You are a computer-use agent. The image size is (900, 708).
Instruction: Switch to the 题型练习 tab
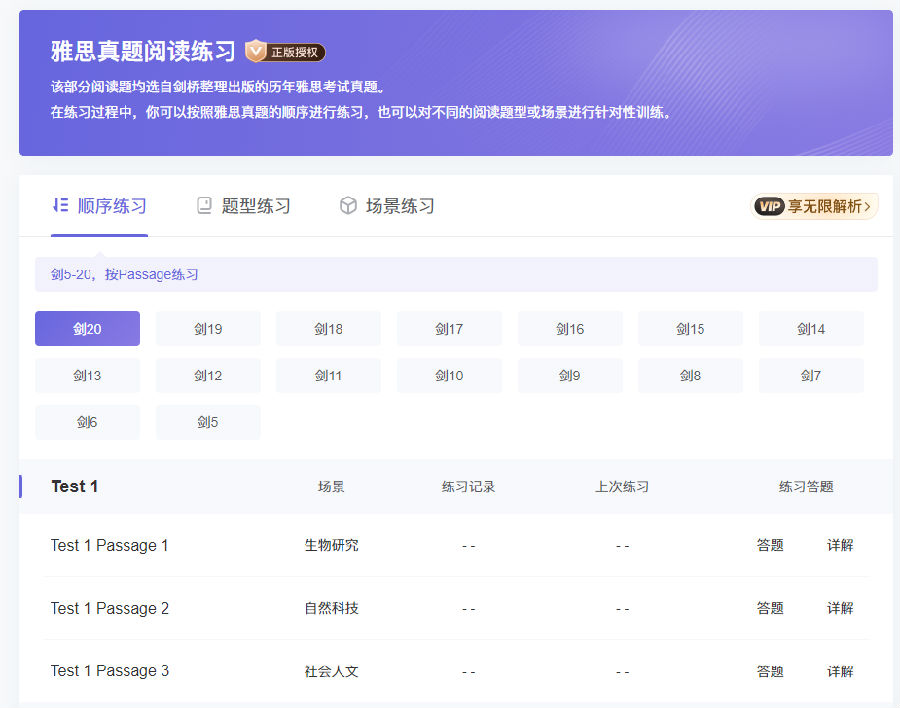(x=256, y=206)
